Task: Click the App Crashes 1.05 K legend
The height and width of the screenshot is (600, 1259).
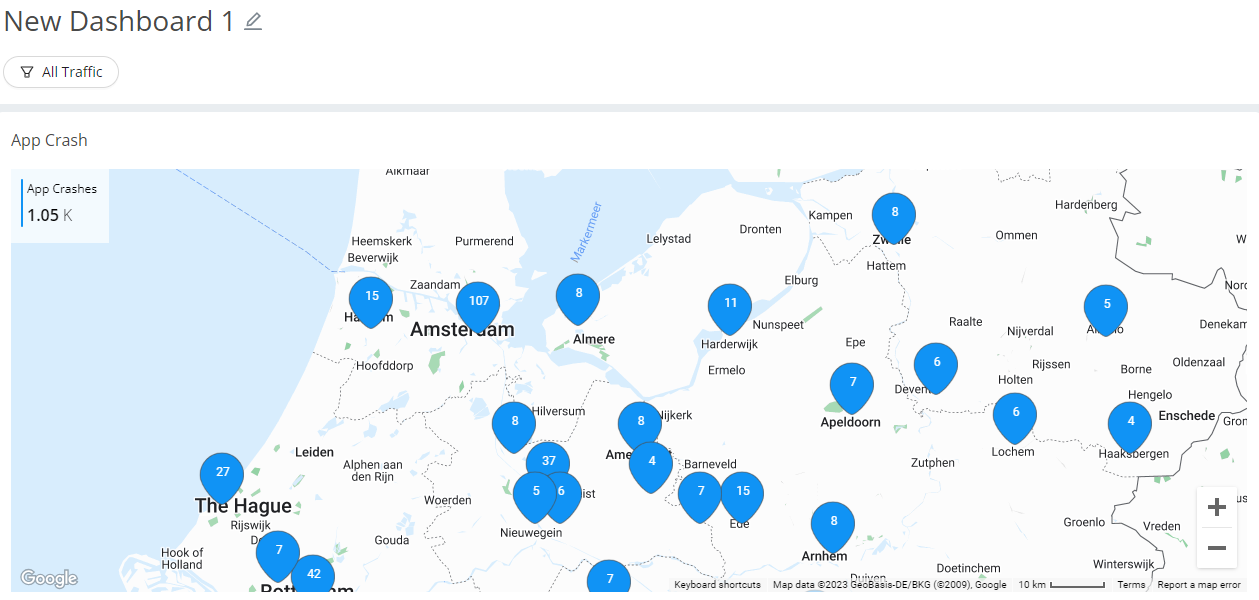Action: (62, 203)
